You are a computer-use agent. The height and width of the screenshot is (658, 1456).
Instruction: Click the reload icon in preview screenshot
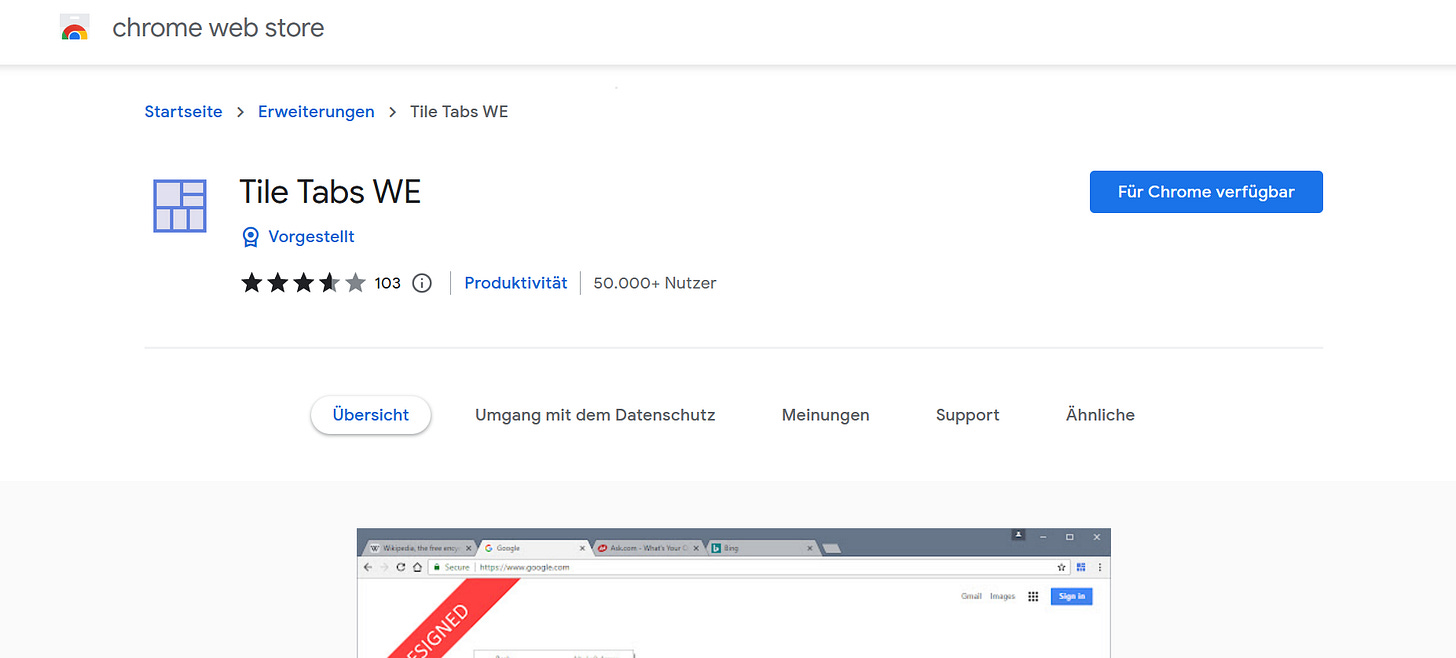coord(401,567)
